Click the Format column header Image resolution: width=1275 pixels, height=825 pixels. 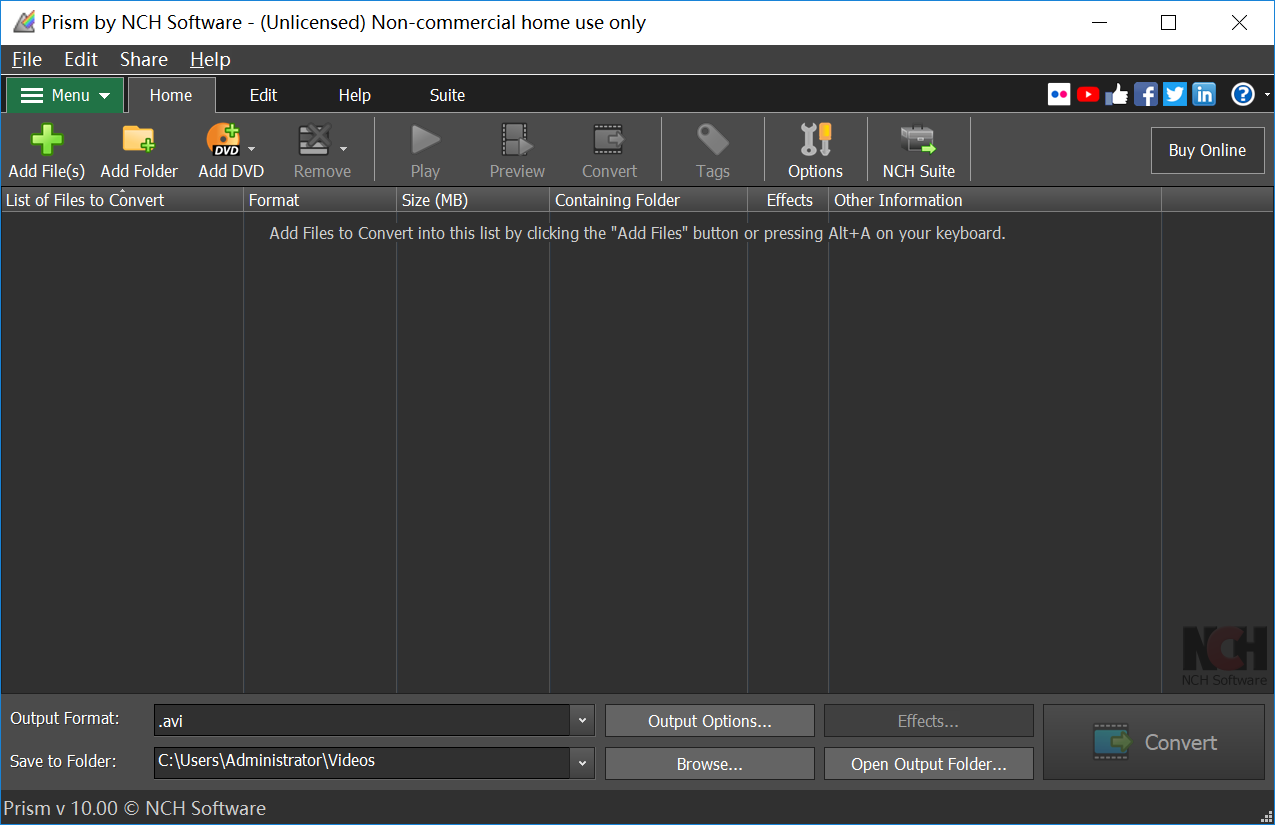[x=320, y=200]
